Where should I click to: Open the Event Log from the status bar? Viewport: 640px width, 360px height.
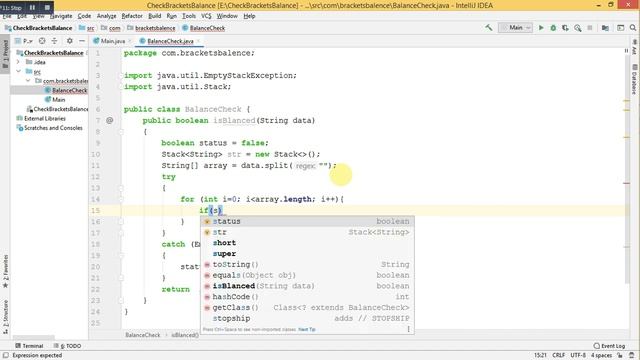coord(609,346)
